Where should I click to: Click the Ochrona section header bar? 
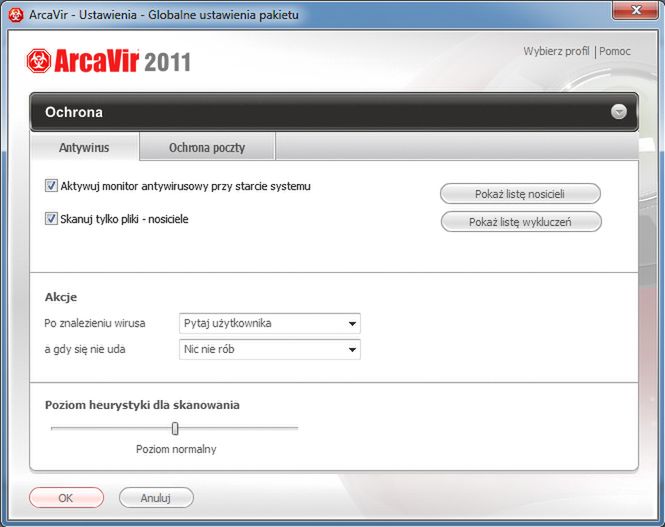click(334, 112)
